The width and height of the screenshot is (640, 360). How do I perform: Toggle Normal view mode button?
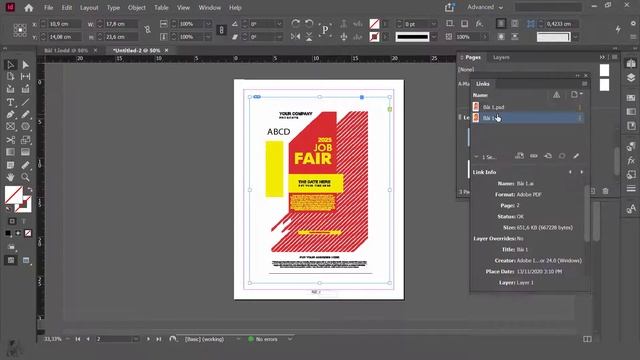[11, 260]
